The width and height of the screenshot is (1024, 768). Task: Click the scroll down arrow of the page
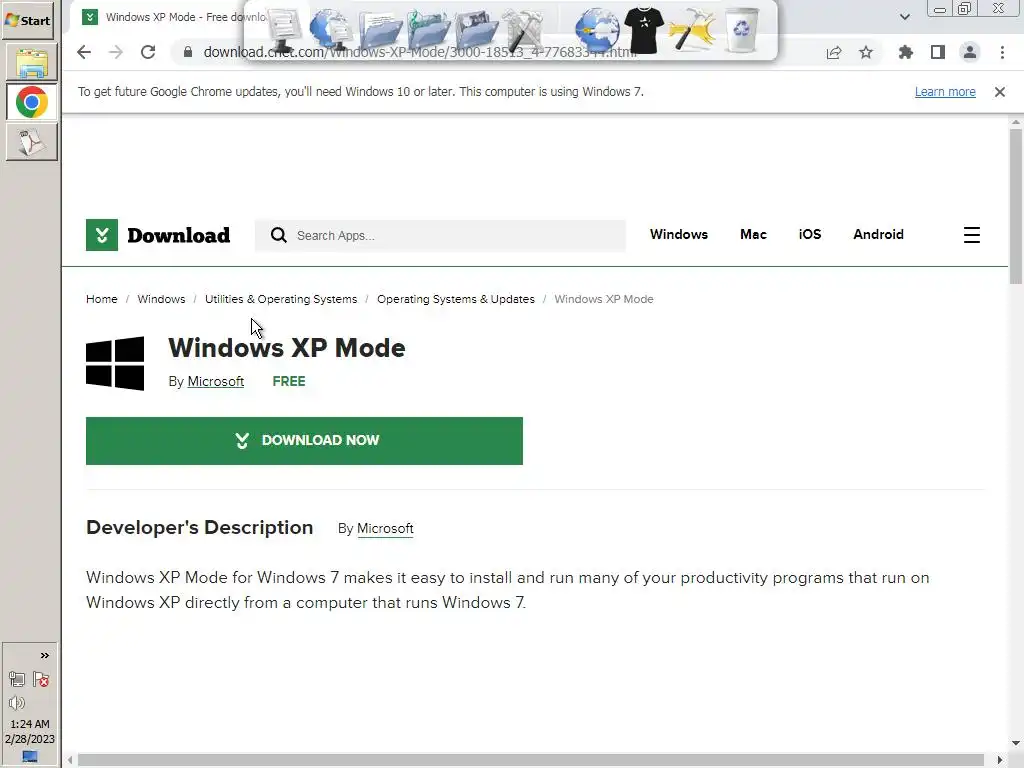[x=1016, y=743]
